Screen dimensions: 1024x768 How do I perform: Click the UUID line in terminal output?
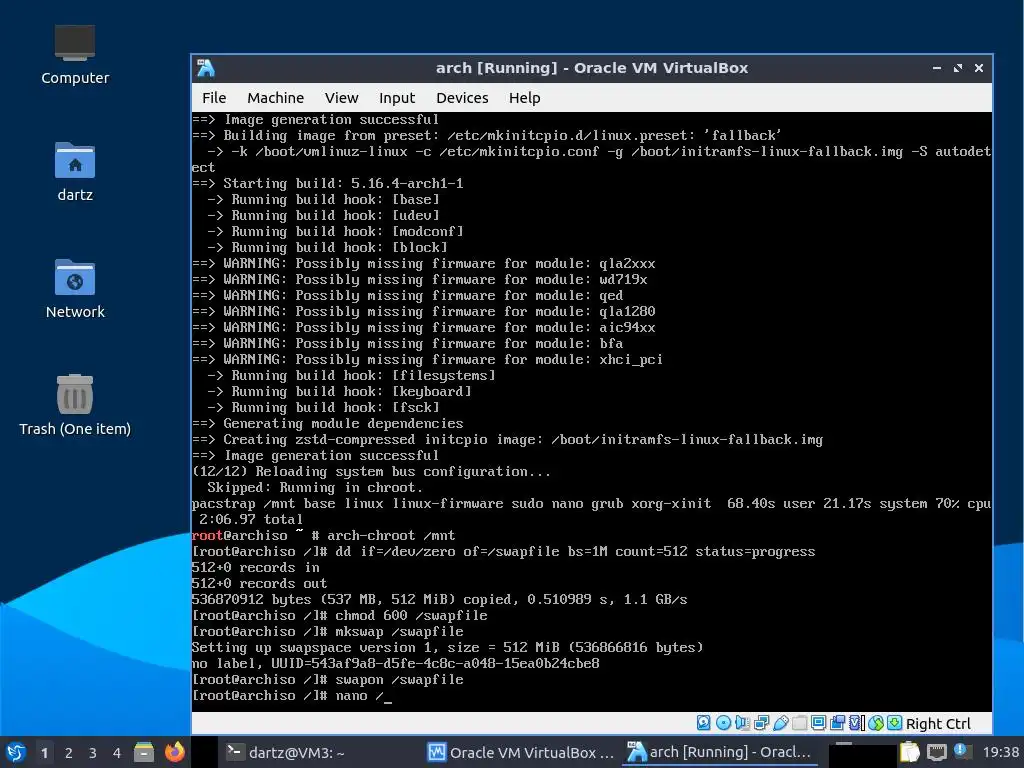[396, 664]
